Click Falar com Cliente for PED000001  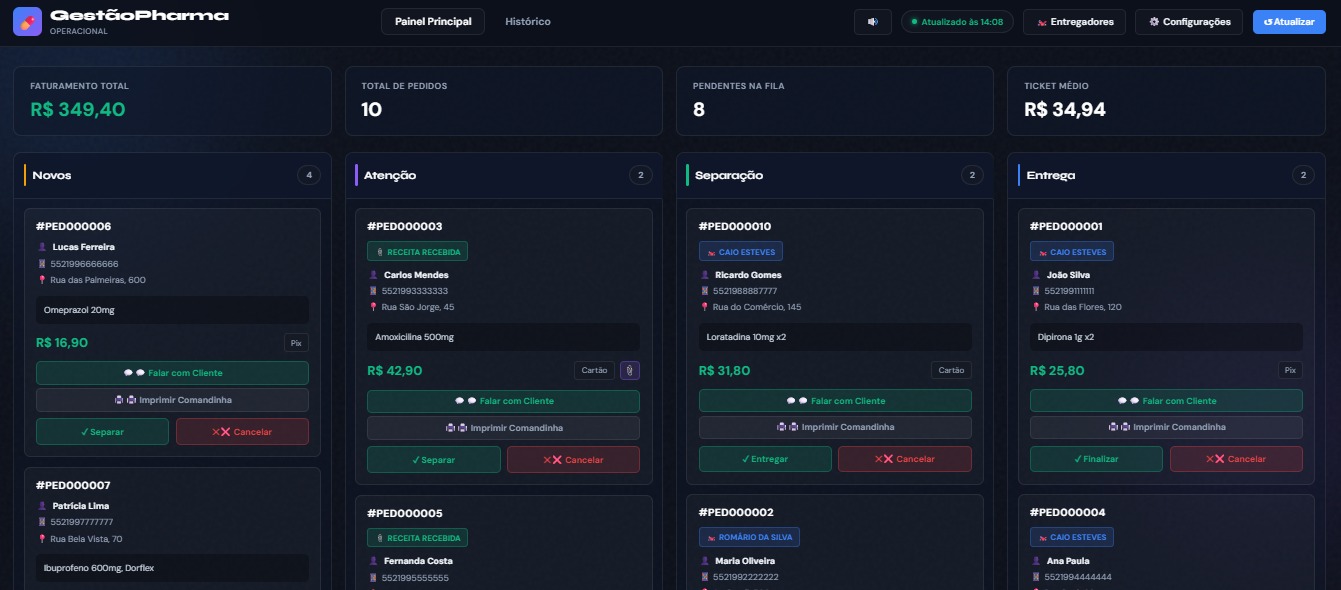[1166, 401]
